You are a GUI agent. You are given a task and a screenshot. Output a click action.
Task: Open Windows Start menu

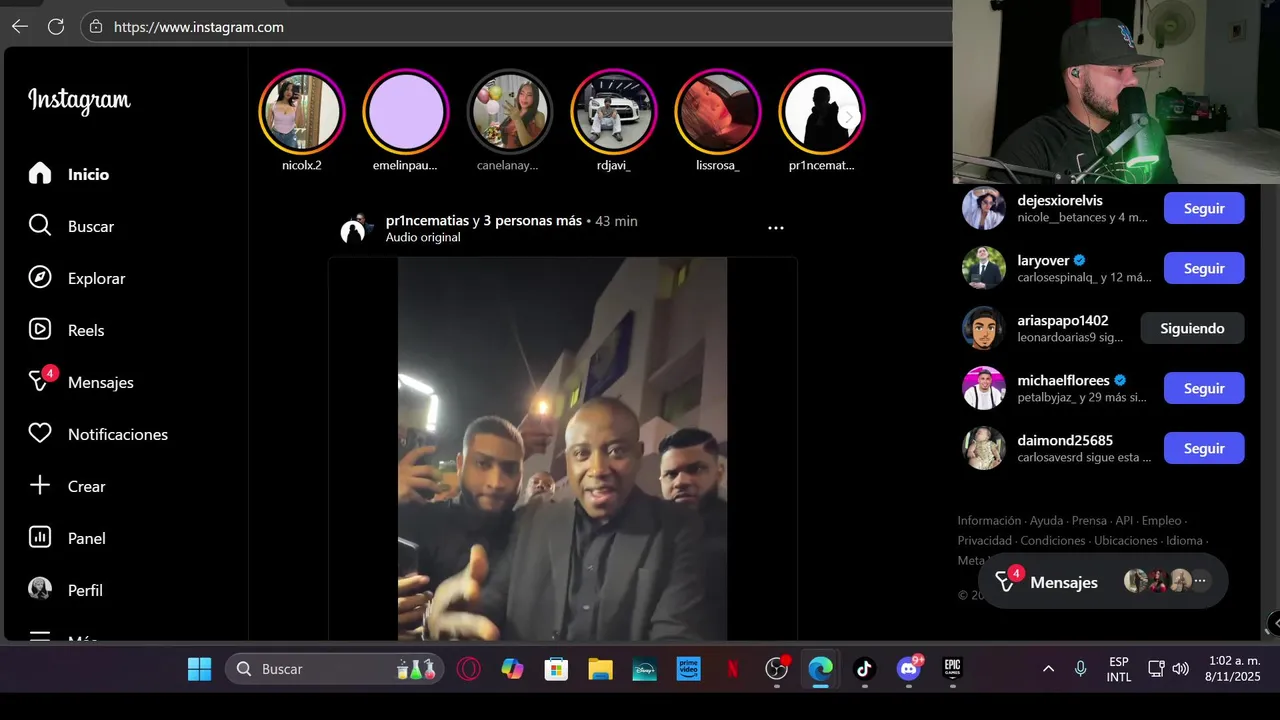click(199, 669)
